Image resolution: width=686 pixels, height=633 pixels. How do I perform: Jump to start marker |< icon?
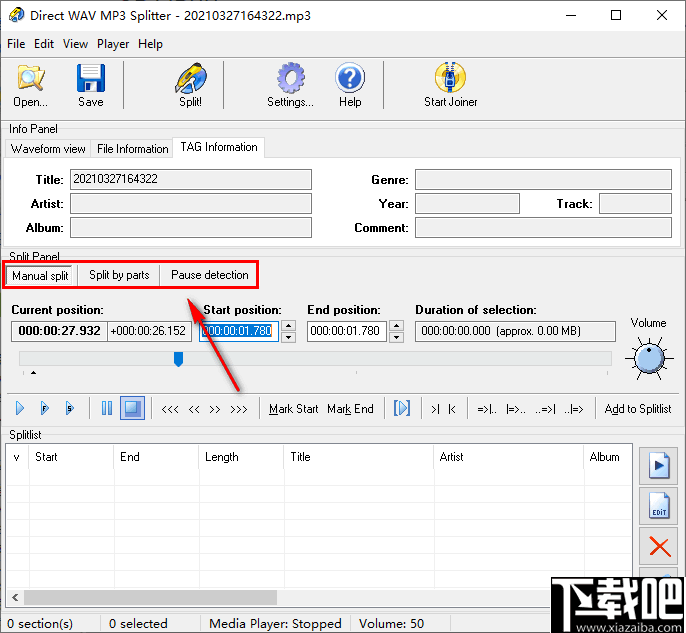point(452,409)
